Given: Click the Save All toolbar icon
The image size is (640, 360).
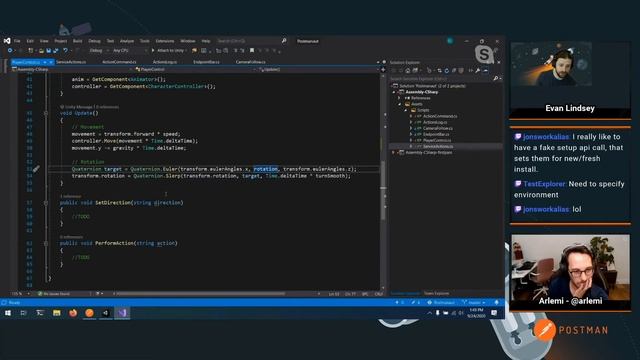Looking at the screenshot, I should coord(56,51).
